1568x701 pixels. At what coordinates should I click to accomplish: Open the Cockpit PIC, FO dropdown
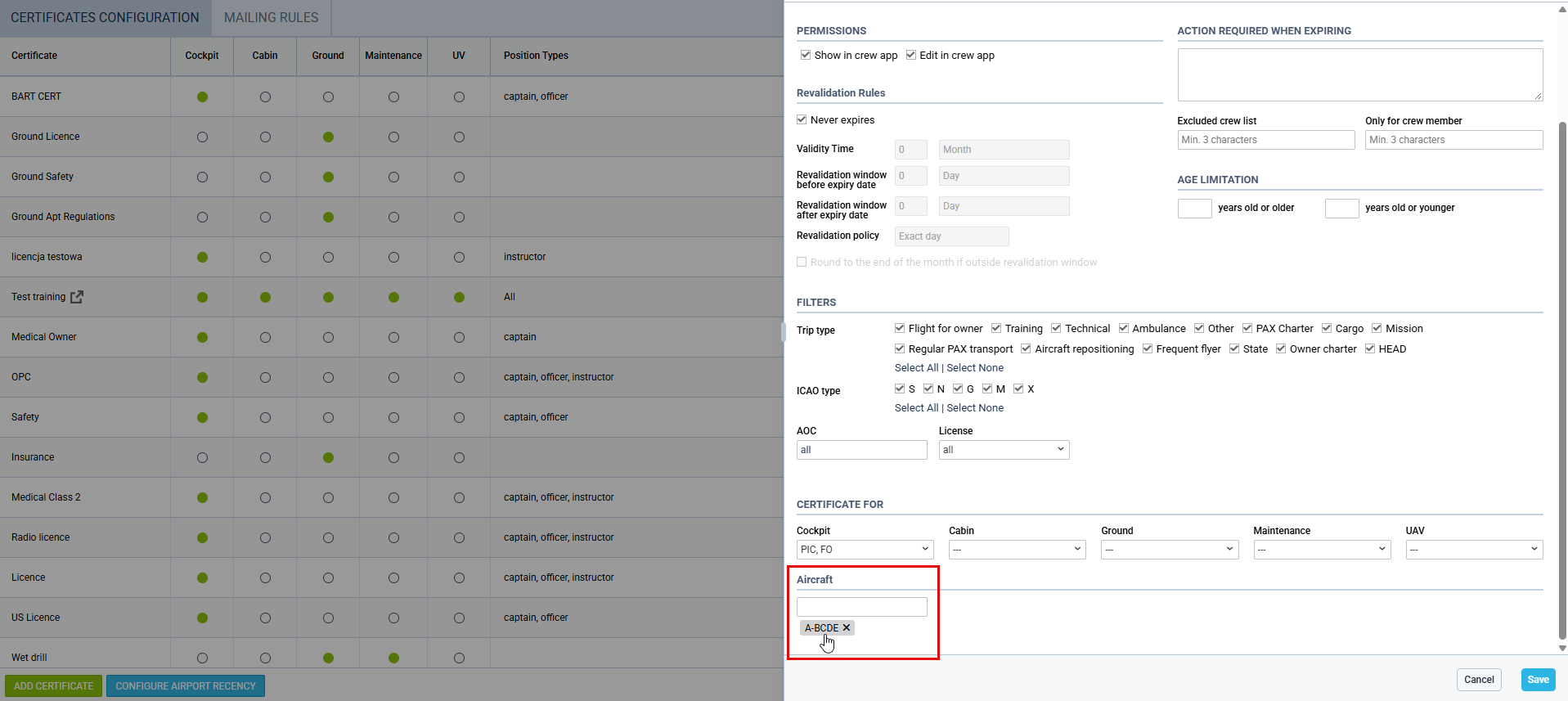point(865,550)
